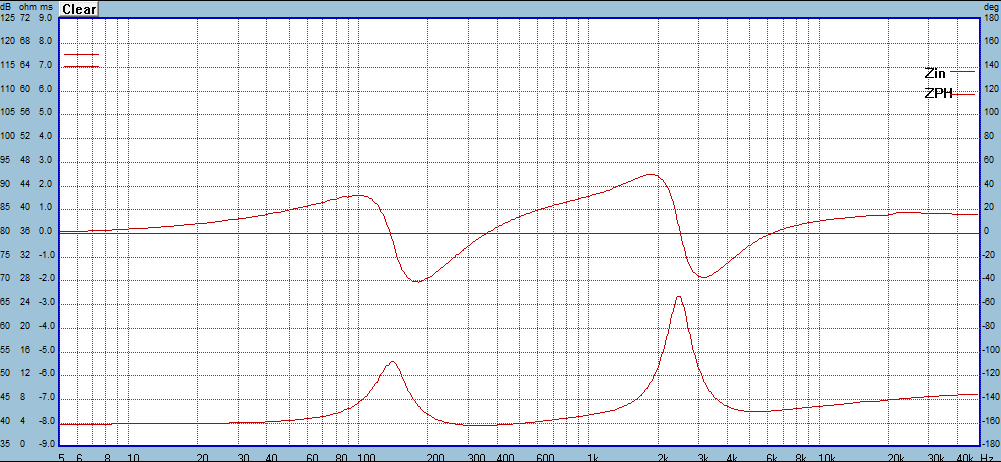Click the 1k frequency axis label
The image size is (1001, 462).
[x=594, y=457]
